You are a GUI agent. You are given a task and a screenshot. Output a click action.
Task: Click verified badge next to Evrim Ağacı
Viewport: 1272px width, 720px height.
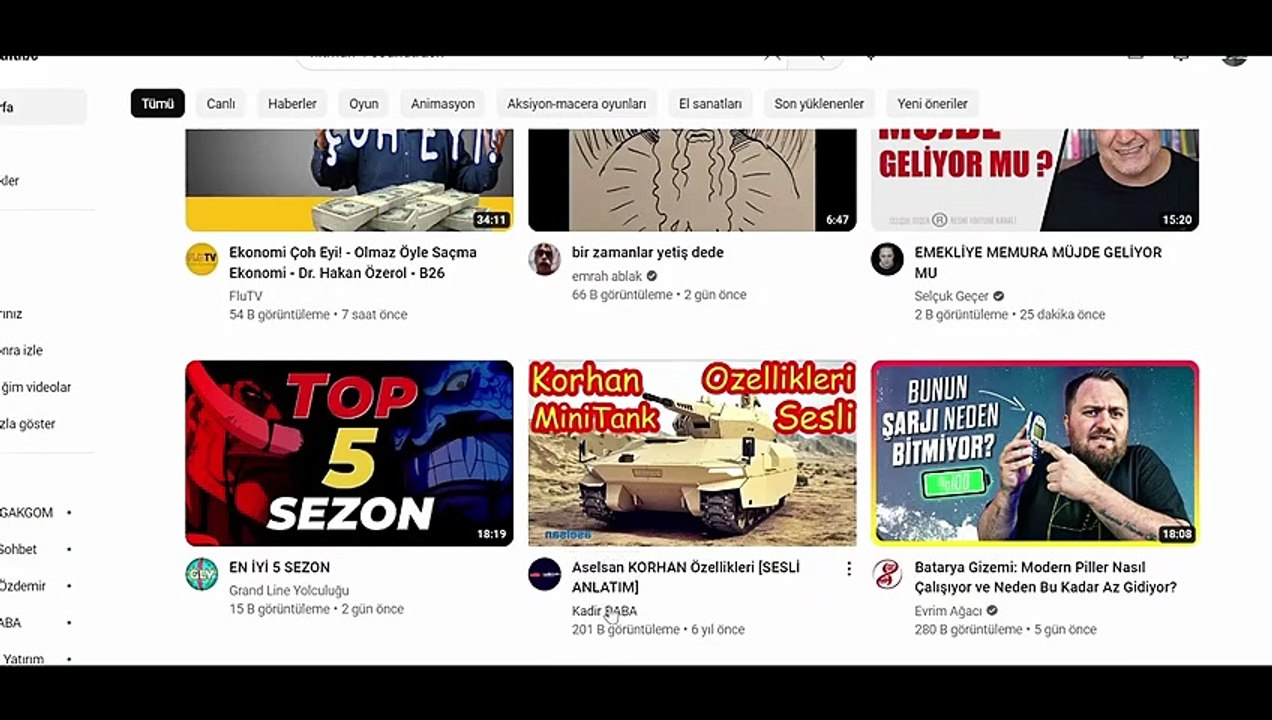coord(992,611)
